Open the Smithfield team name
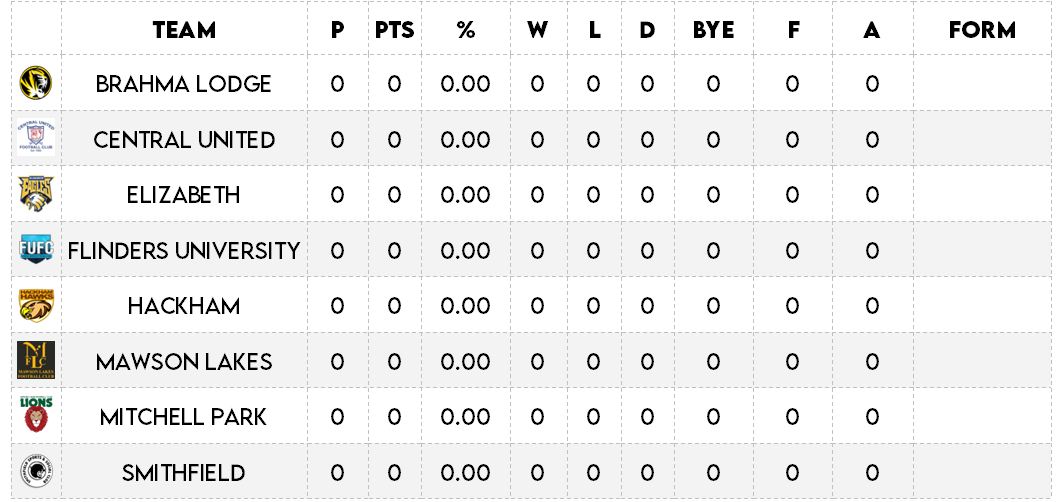1063x502 pixels. 184,473
